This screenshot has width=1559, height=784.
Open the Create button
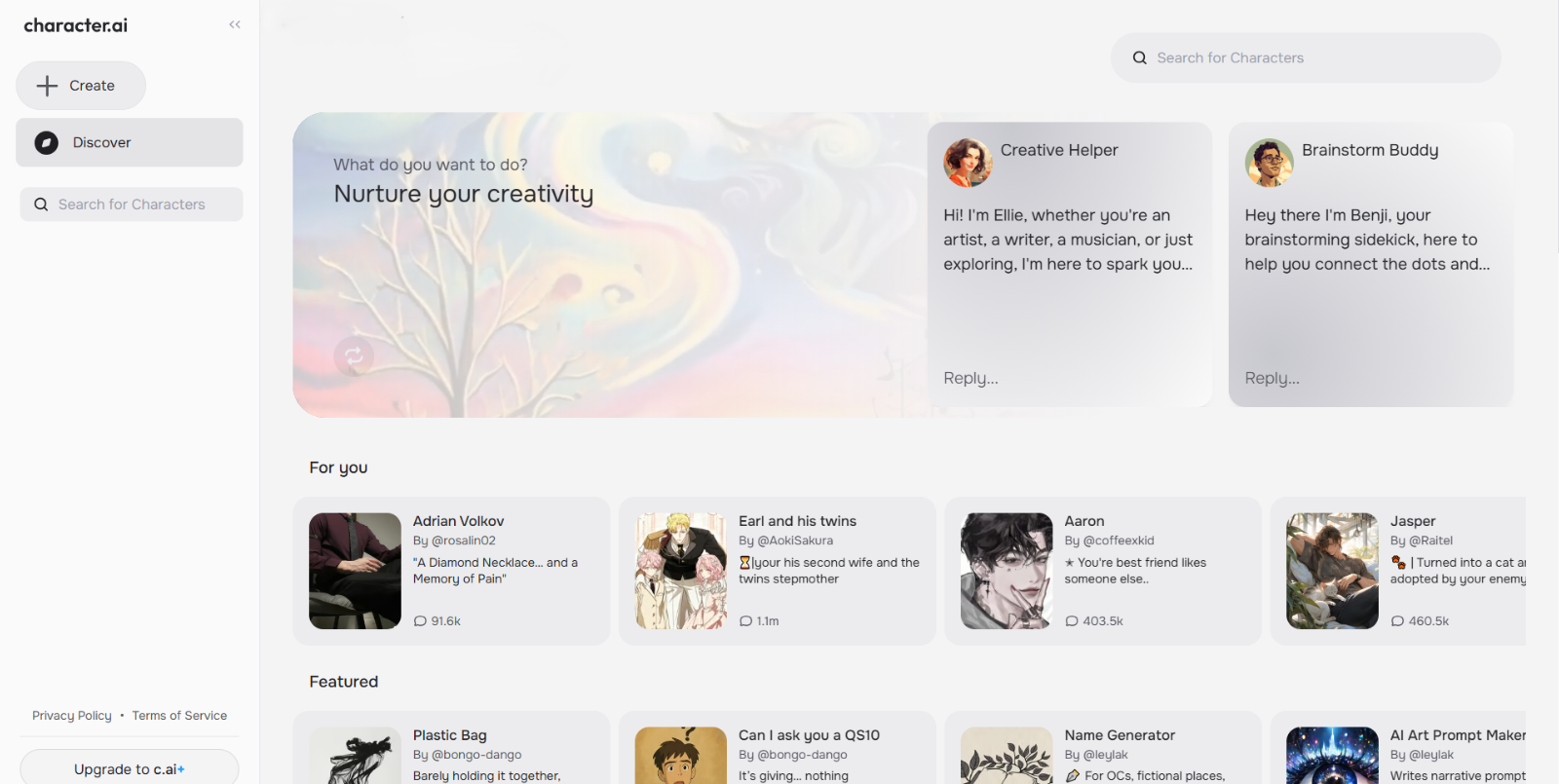81,86
